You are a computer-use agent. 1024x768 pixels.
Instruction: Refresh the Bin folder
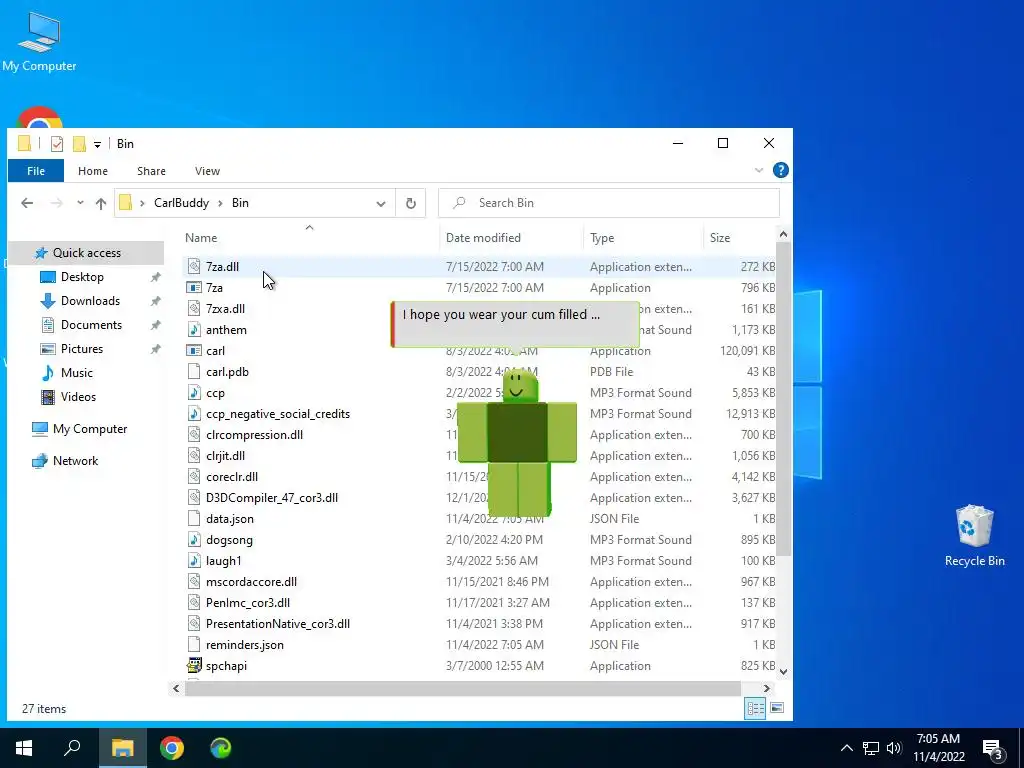(x=411, y=203)
